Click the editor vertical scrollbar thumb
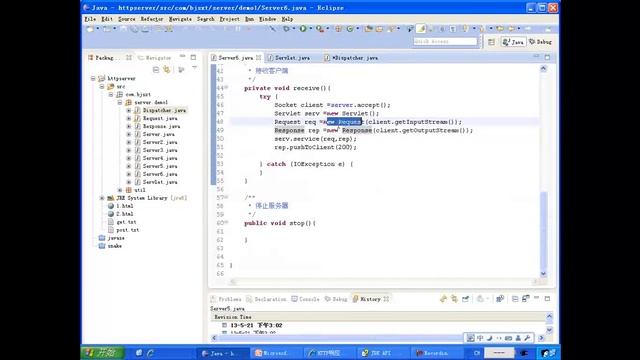 pos(543,230)
